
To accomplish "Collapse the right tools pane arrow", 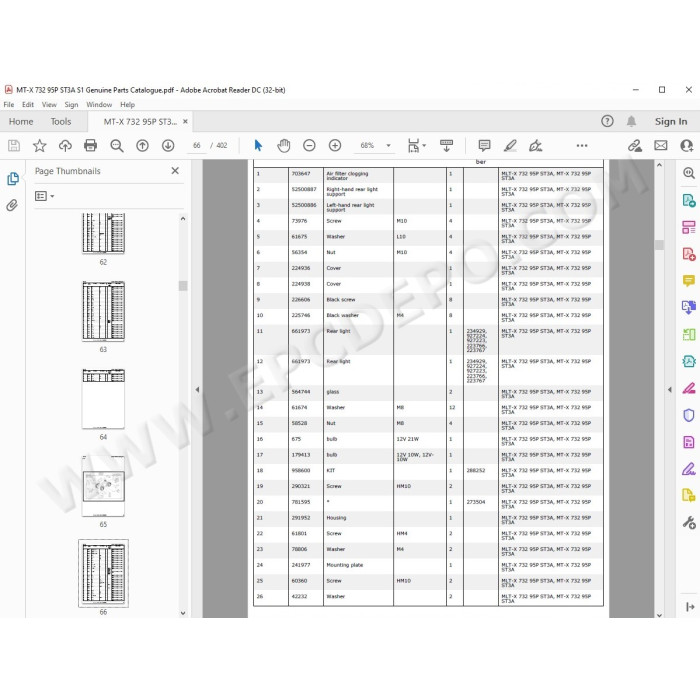I will 669,389.
